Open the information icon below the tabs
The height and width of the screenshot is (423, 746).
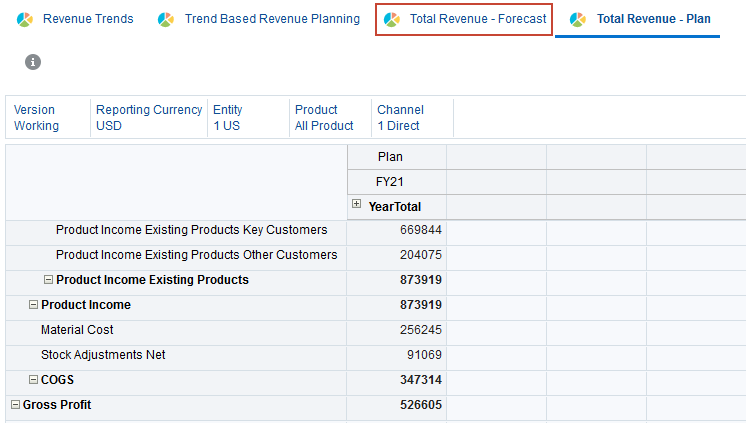(33, 62)
